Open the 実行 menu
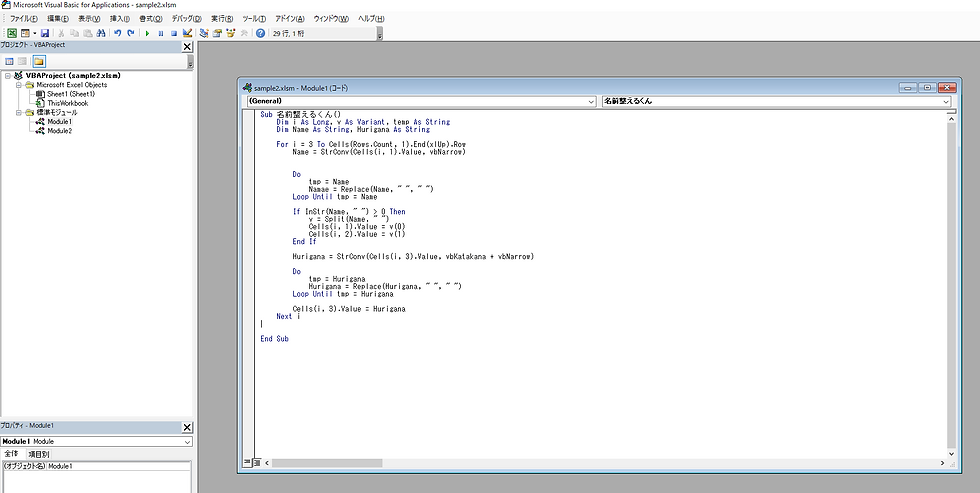 click(222, 19)
